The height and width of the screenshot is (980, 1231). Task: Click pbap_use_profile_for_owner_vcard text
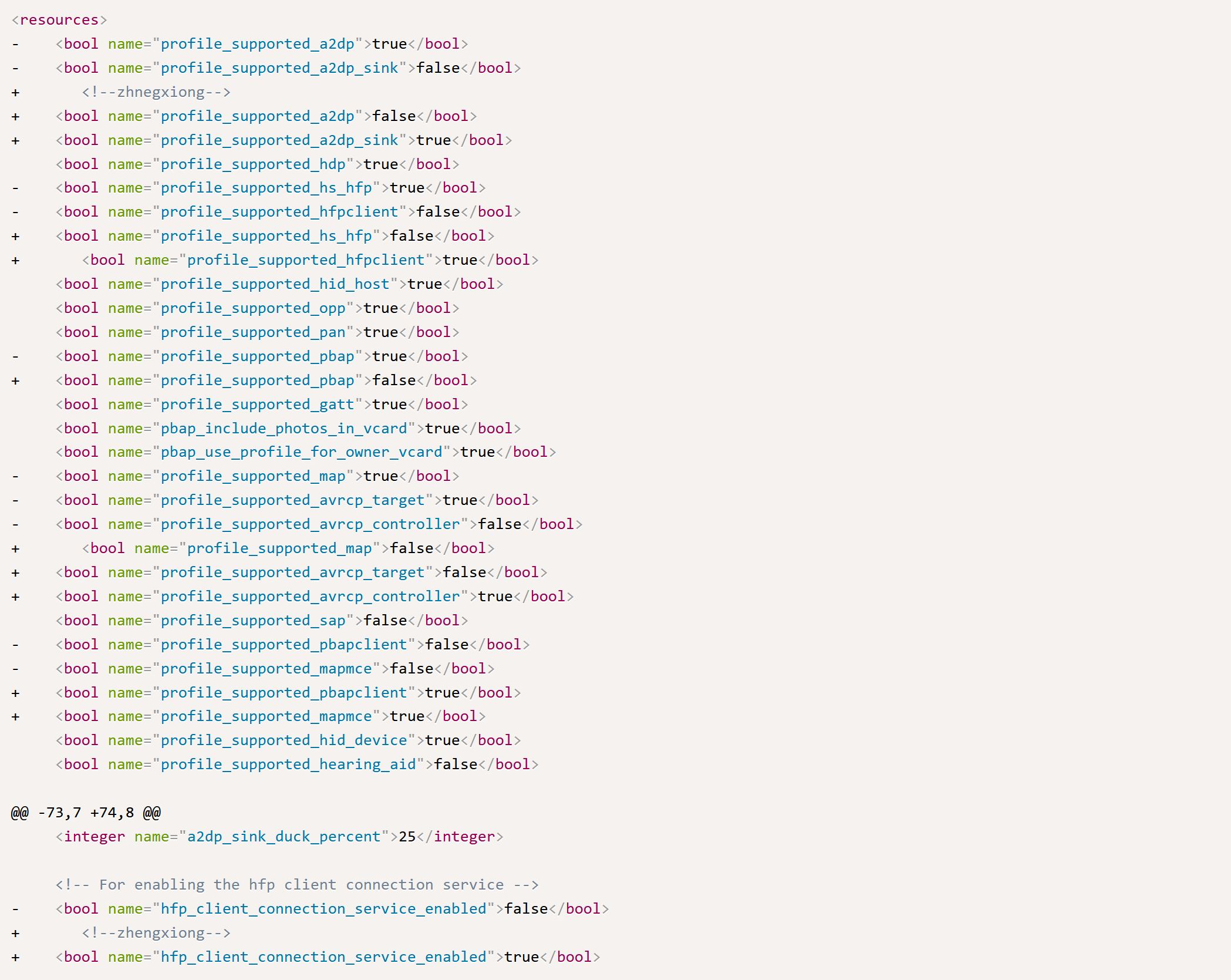coord(301,452)
